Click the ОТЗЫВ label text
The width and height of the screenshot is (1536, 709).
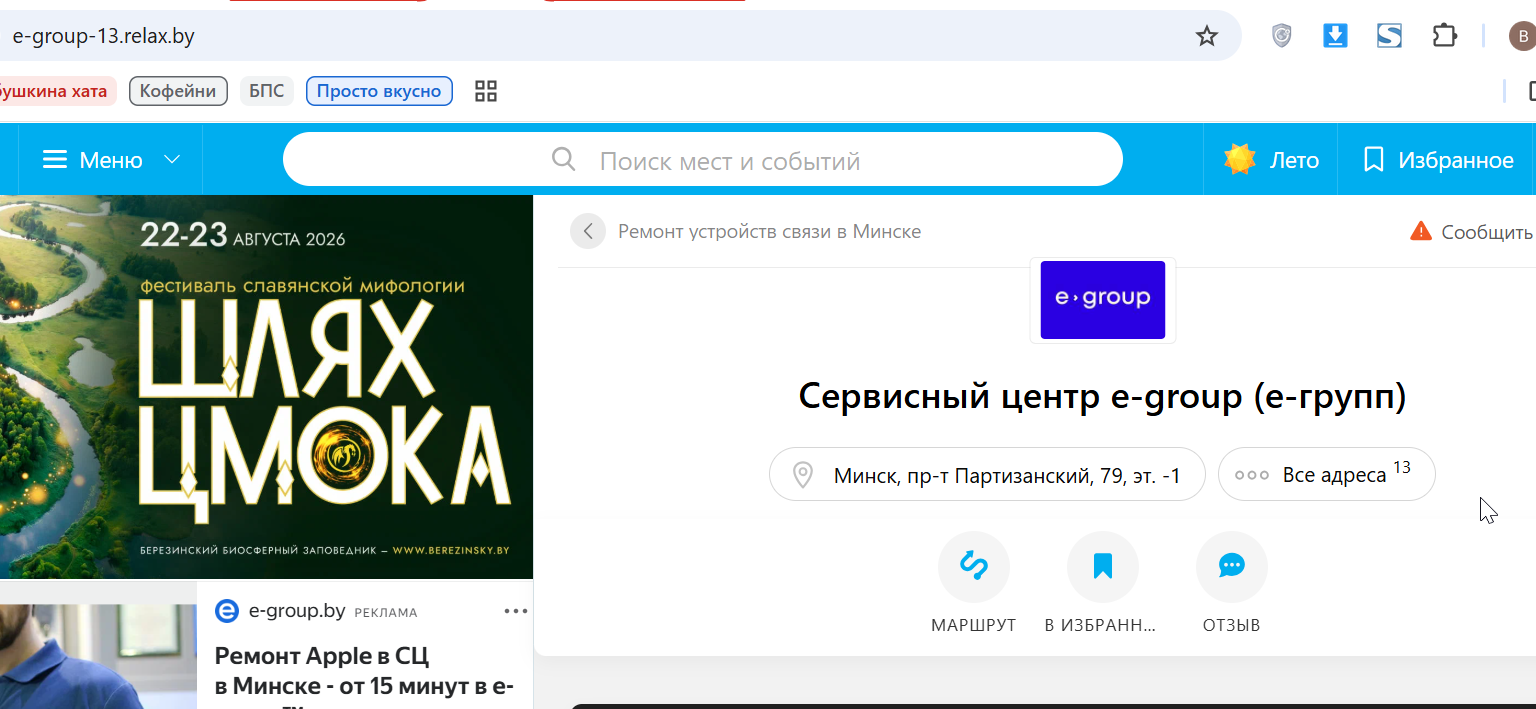(1232, 625)
